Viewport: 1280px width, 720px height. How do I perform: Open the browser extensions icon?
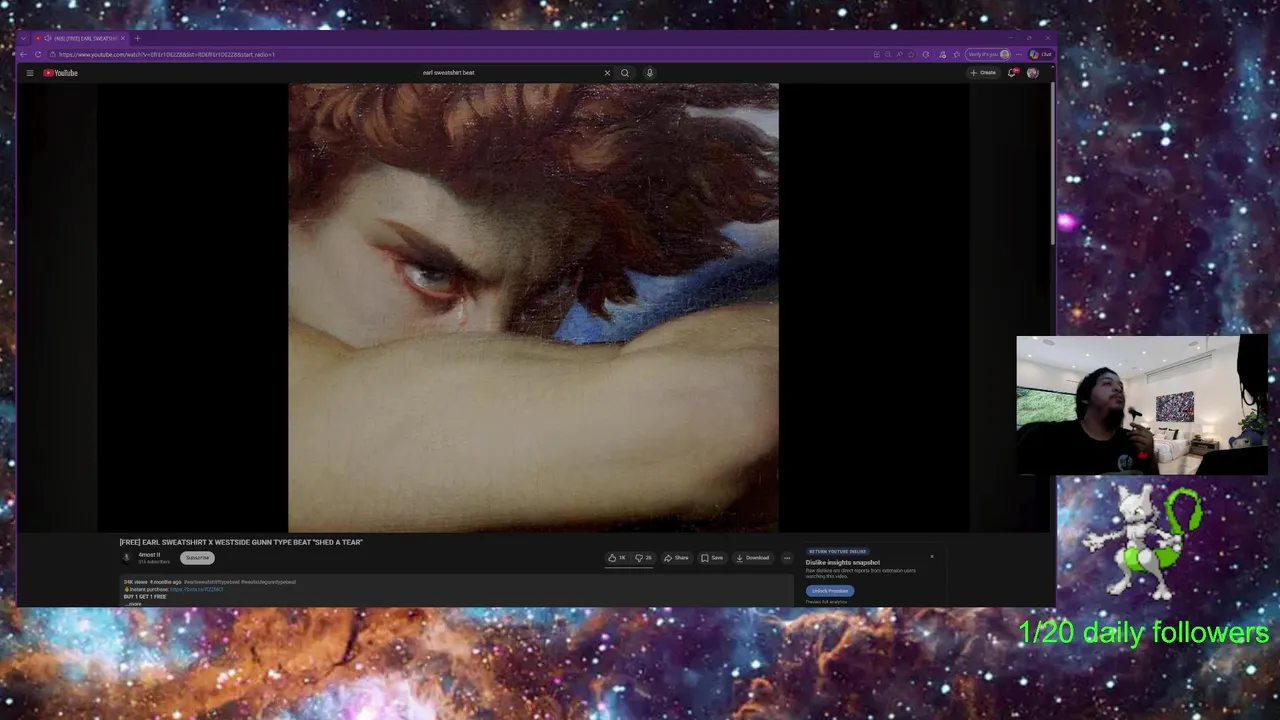click(x=926, y=54)
